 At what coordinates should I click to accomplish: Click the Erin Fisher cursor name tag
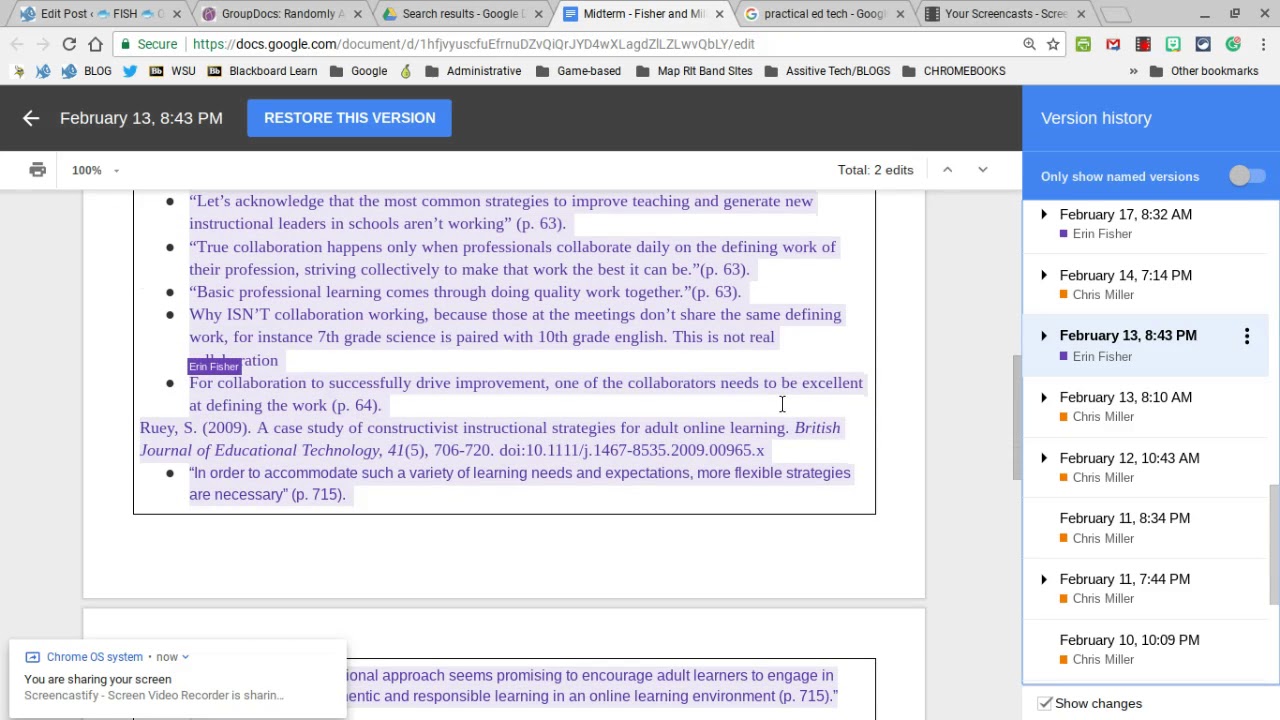click(214, 367)
